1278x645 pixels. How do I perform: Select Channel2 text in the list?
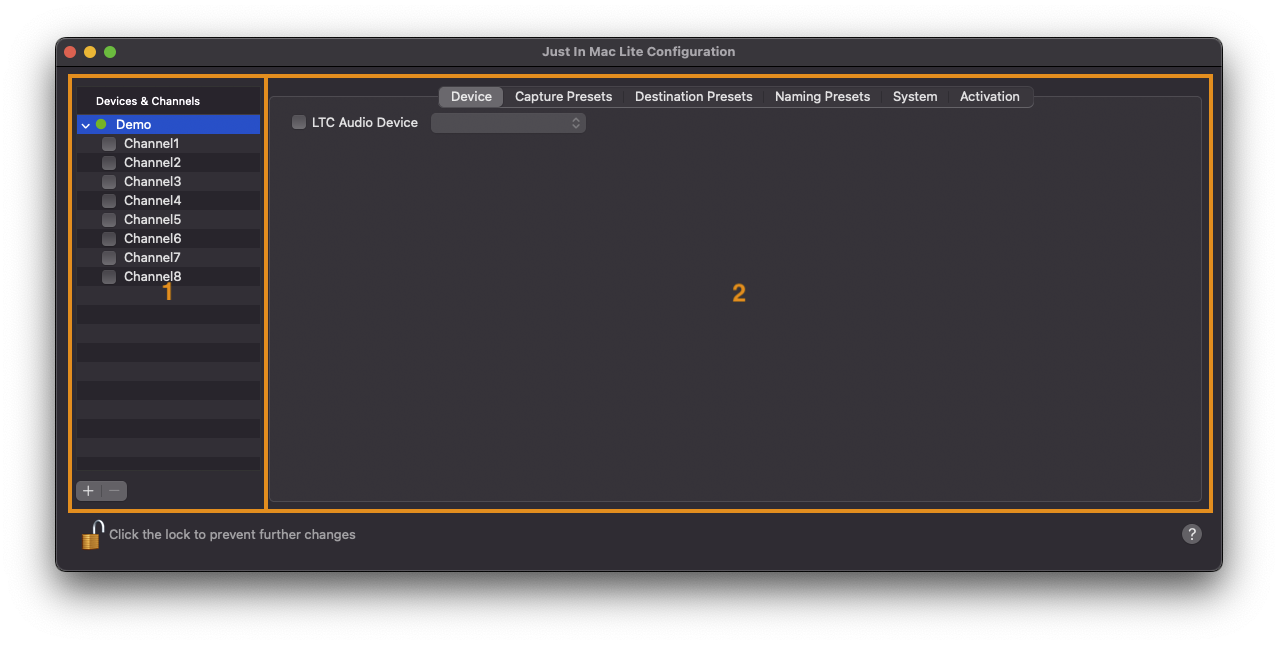click(152, 162)
